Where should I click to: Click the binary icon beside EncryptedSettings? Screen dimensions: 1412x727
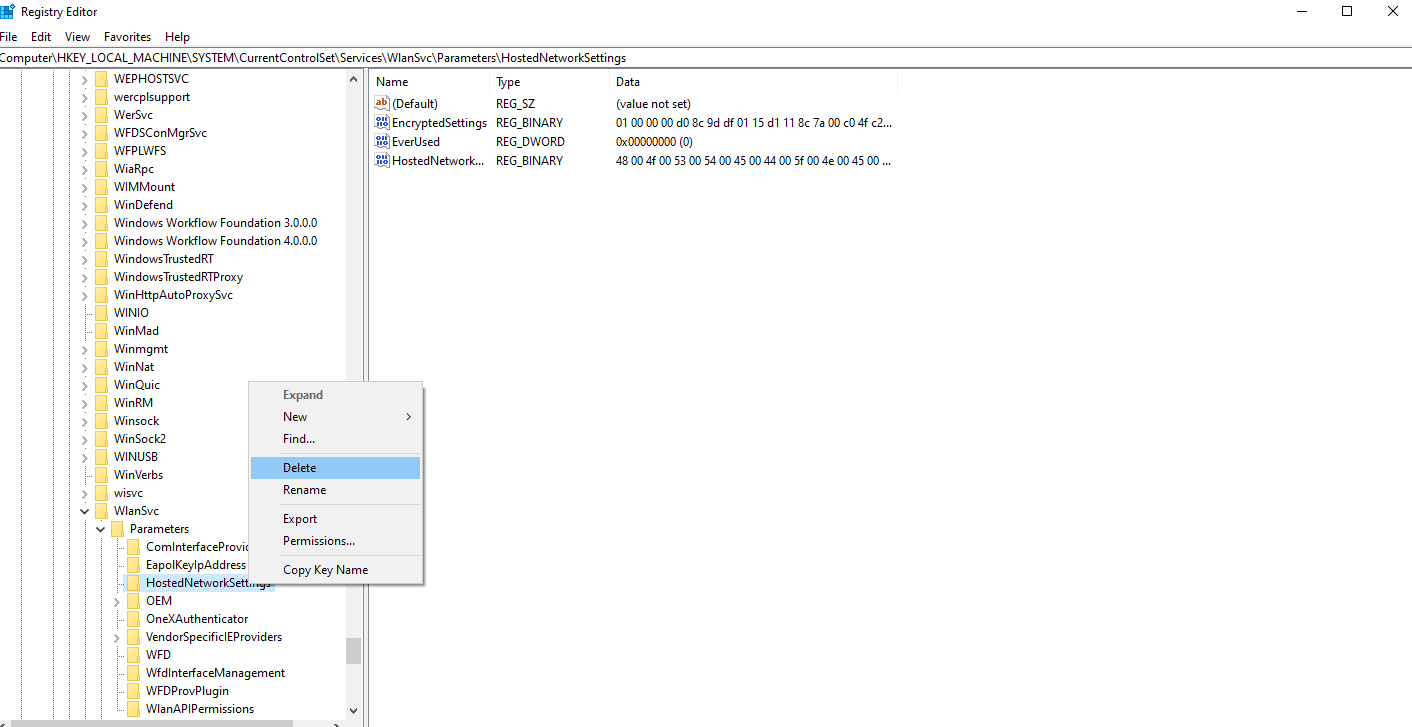click(381, 122)
